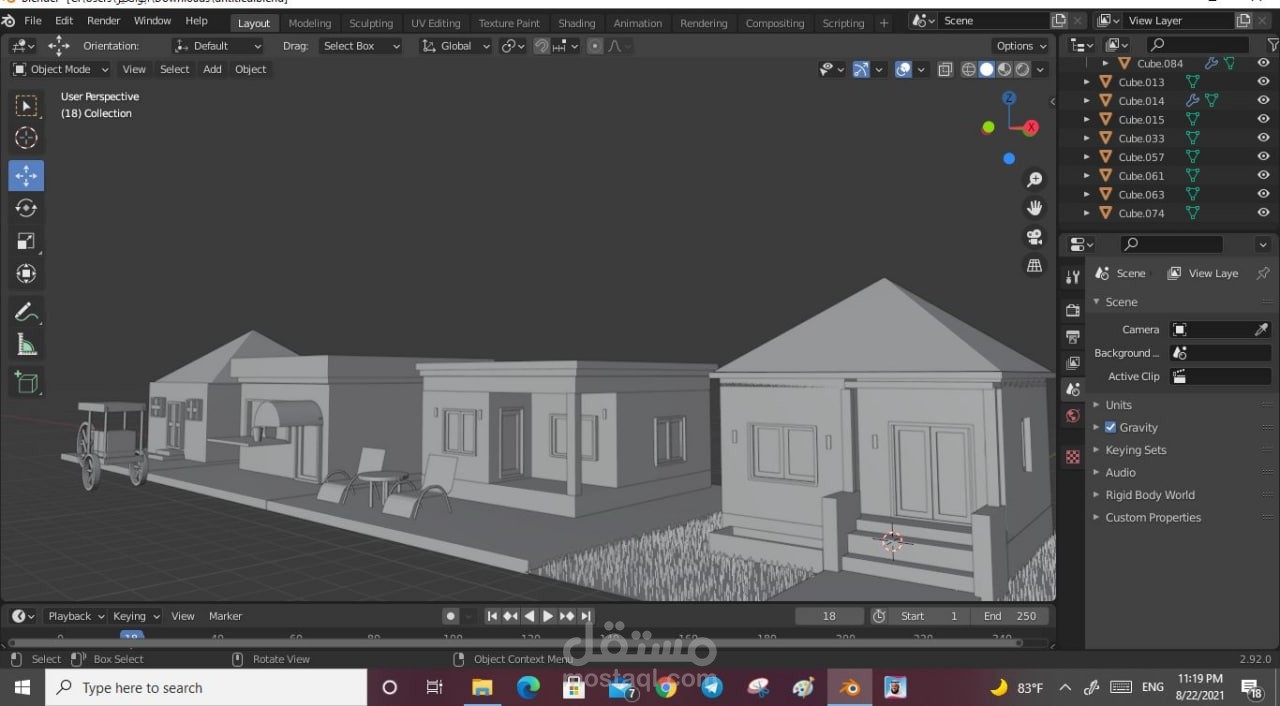Select the Select Box tool in toolbar
This screenshot has width=1280, height=706.
pos(27,105)
